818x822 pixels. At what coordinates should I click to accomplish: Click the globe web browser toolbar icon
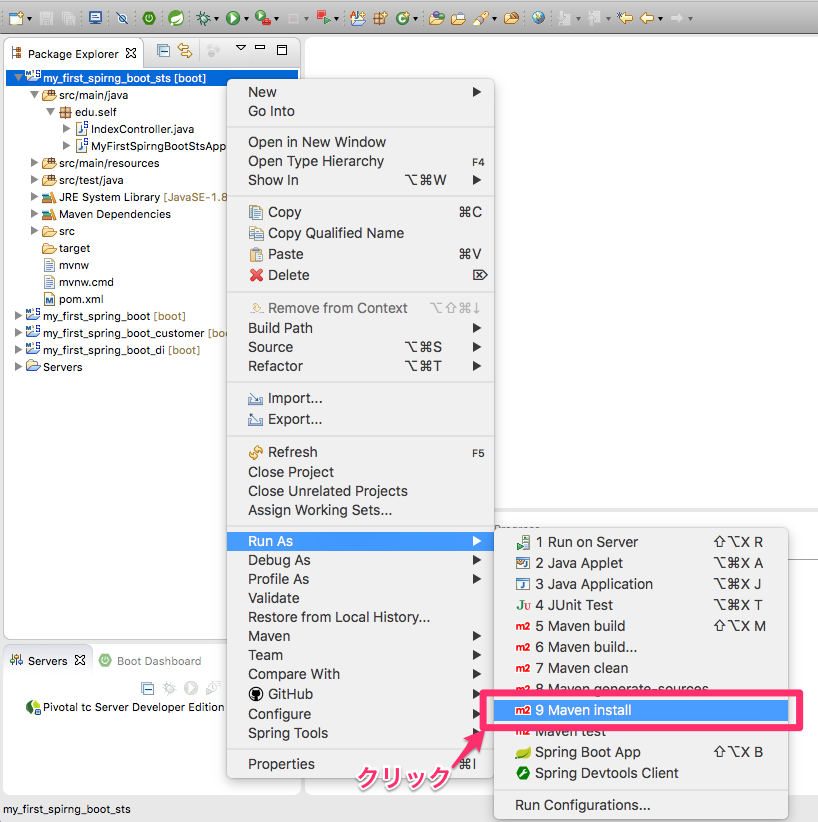[538, 18]
